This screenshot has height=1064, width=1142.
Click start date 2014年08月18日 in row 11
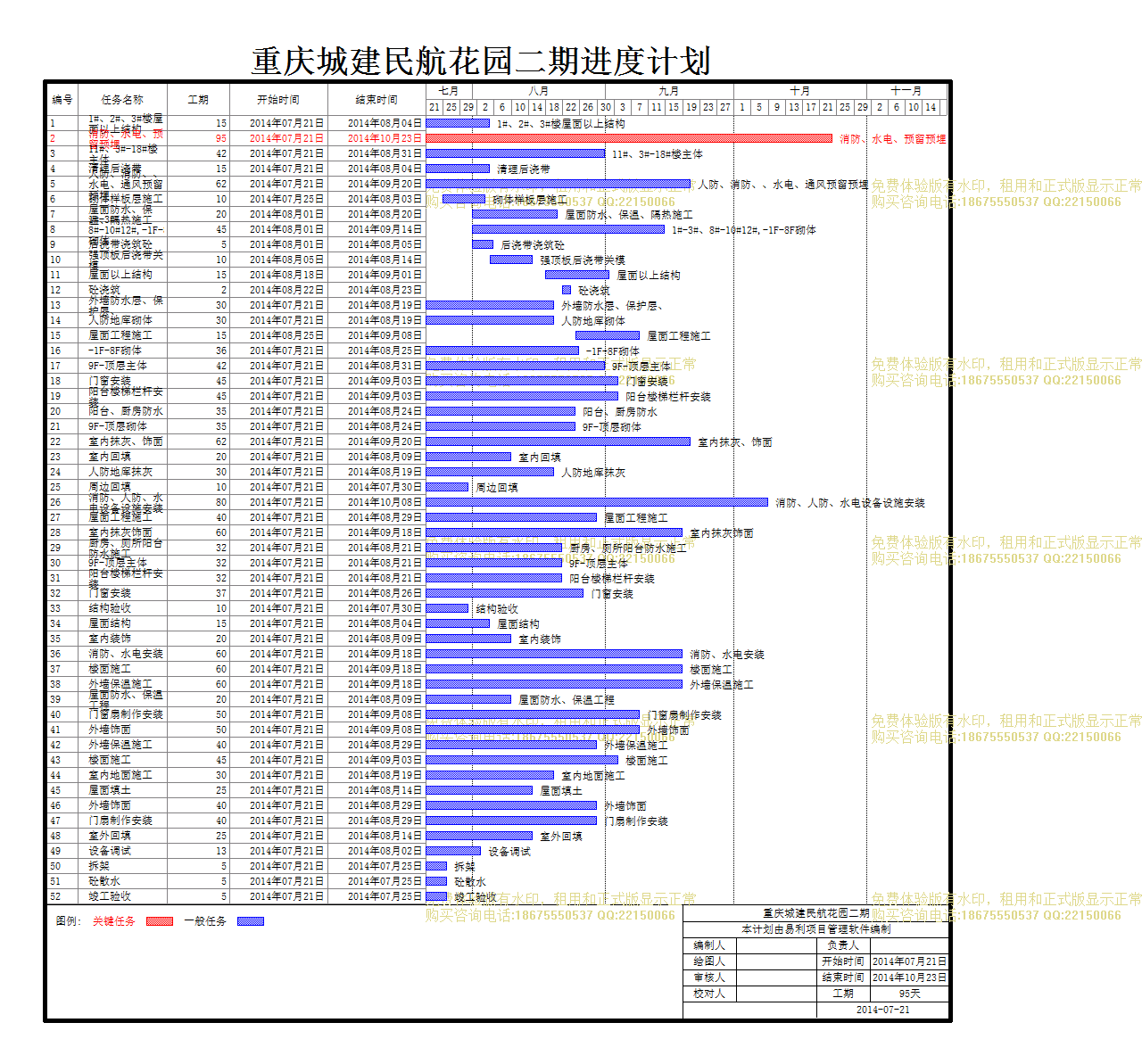(286, 275)
